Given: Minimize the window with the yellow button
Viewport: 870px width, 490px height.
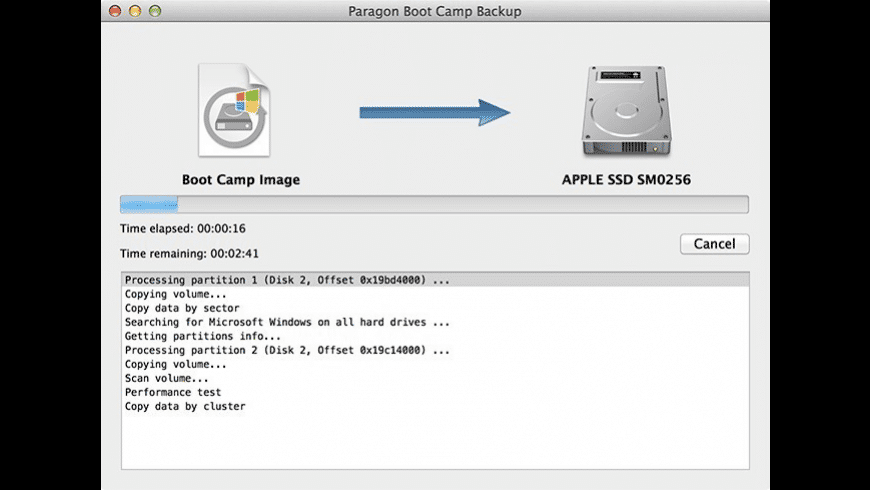Looking at the screenshot, I should click(135, 11).
